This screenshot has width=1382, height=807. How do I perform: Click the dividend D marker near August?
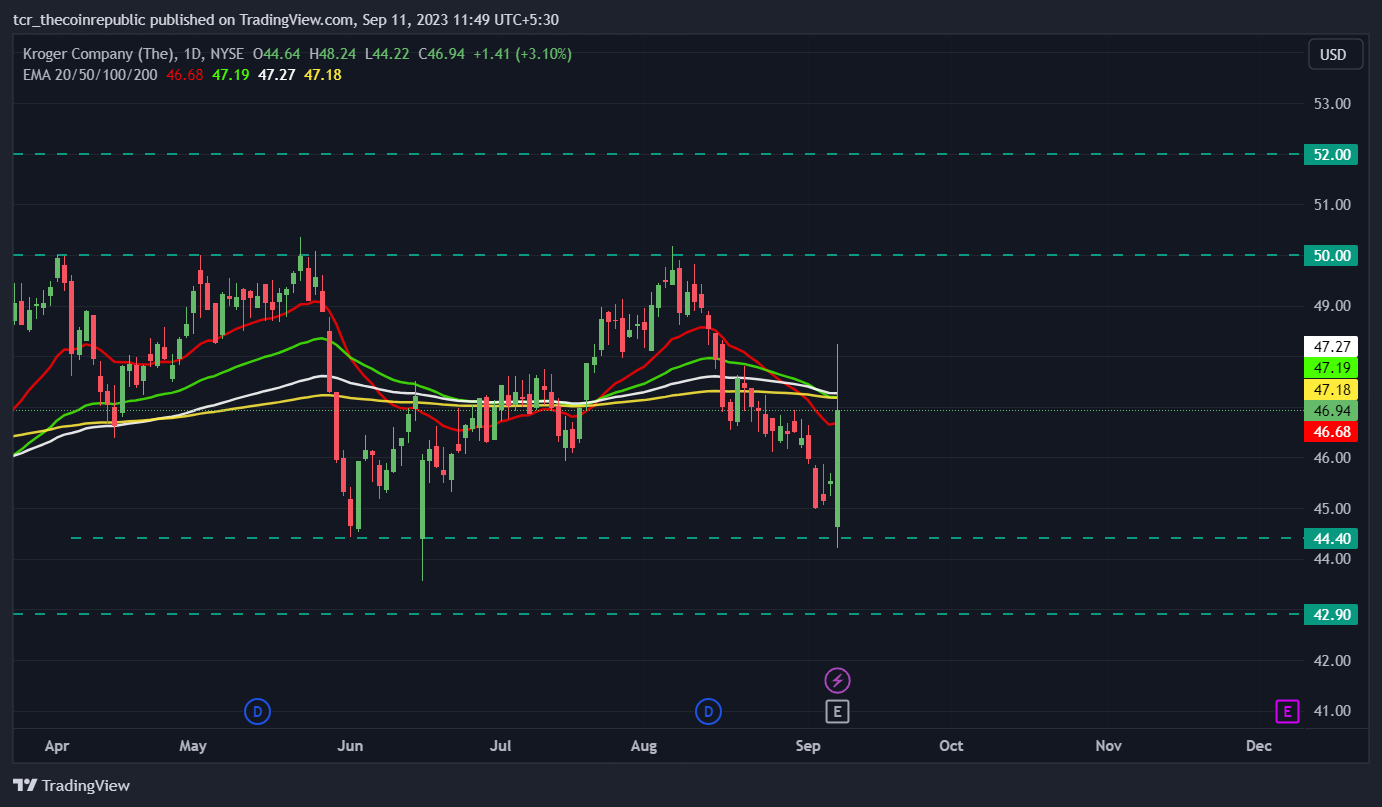709,712
